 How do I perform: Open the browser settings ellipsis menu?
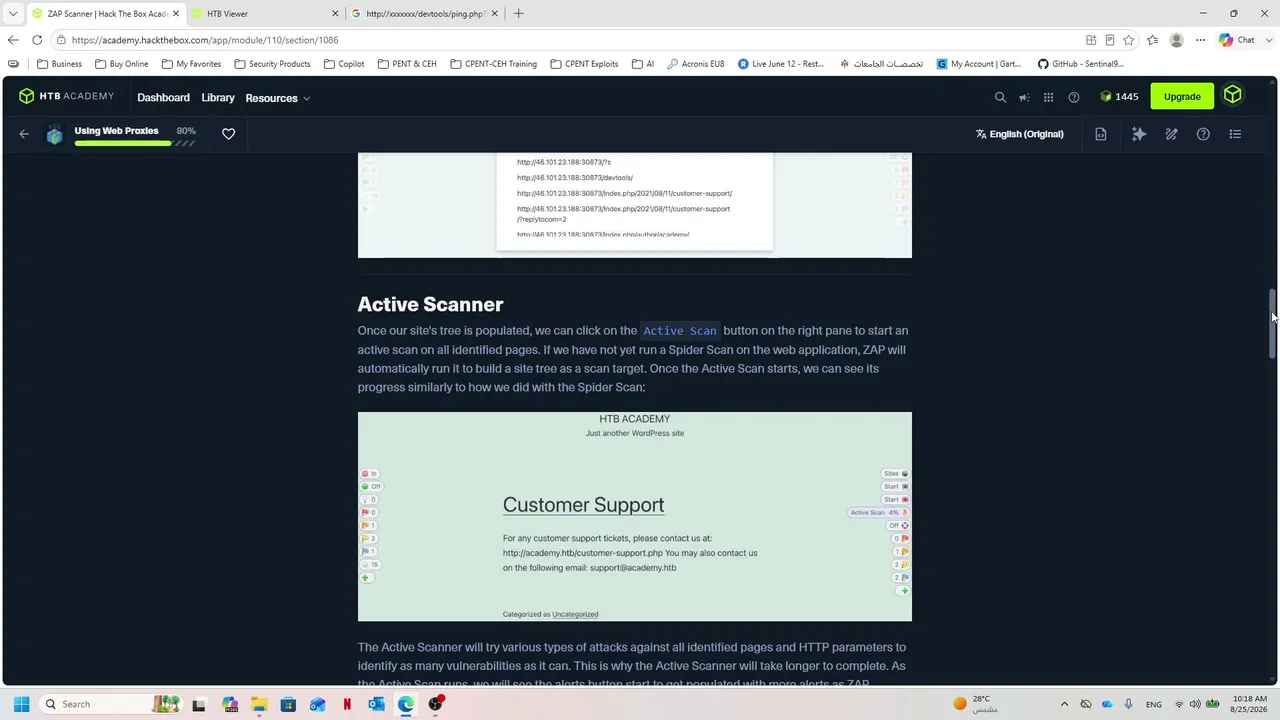[x=1200, y=40]
